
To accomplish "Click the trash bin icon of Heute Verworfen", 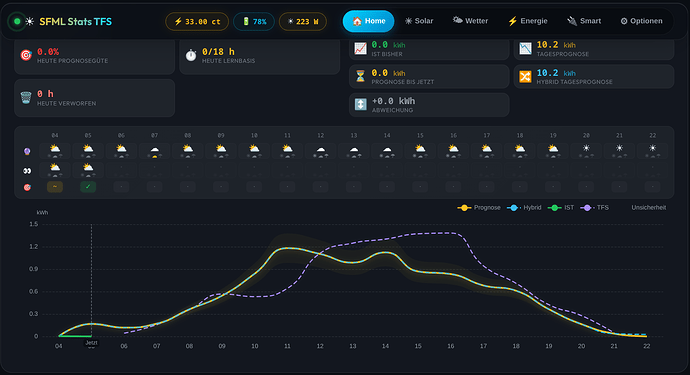I will click(26, 98).
